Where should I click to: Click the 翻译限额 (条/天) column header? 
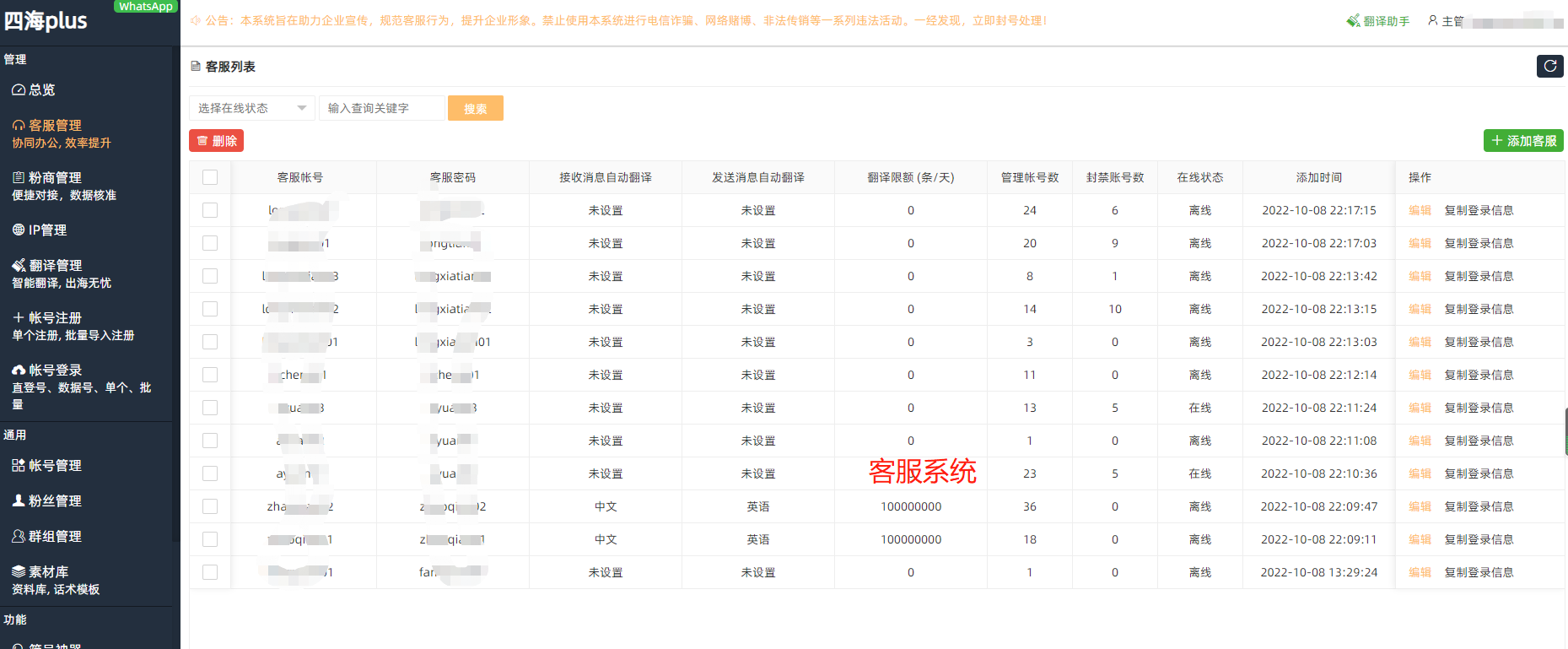911,177
